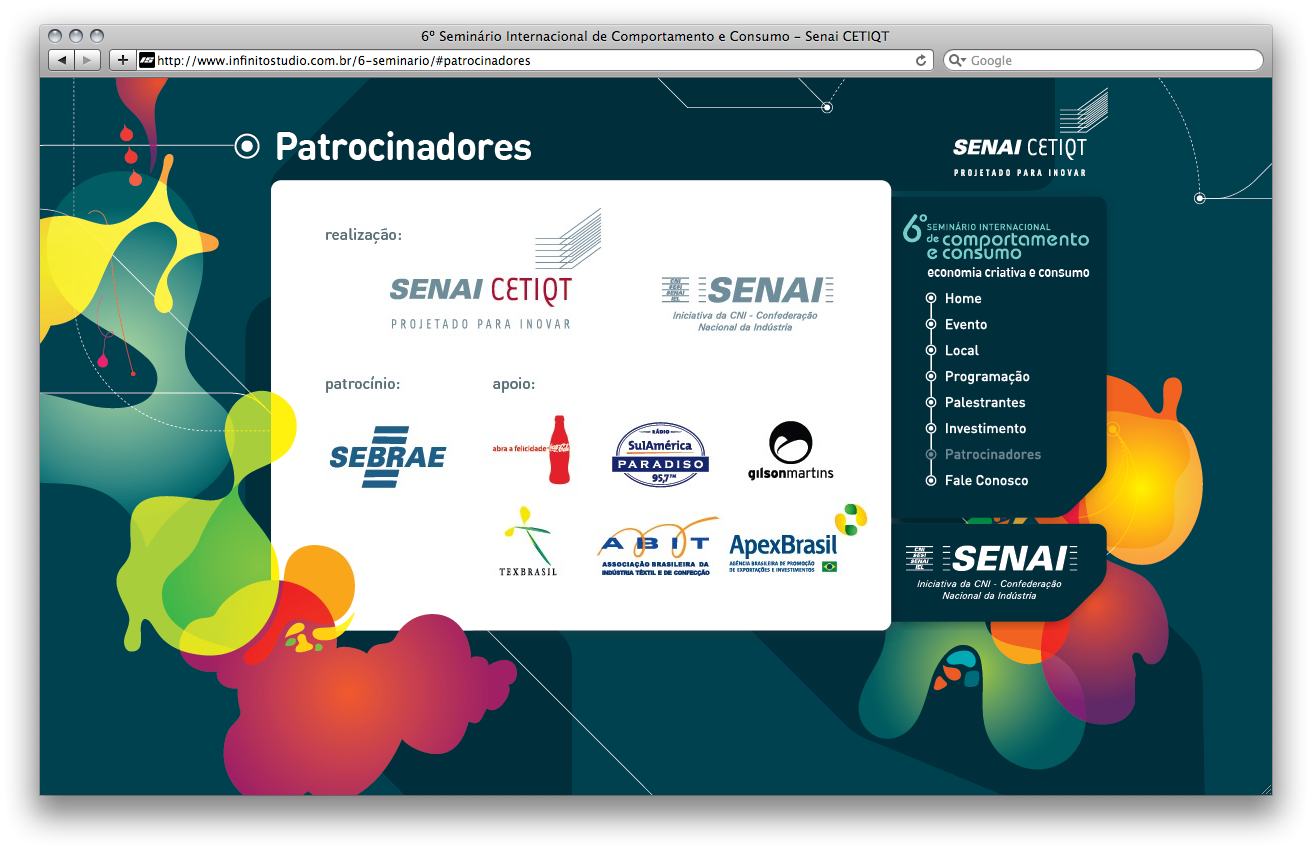Open the SEBRAE sponsor logo

click(388, 457)
